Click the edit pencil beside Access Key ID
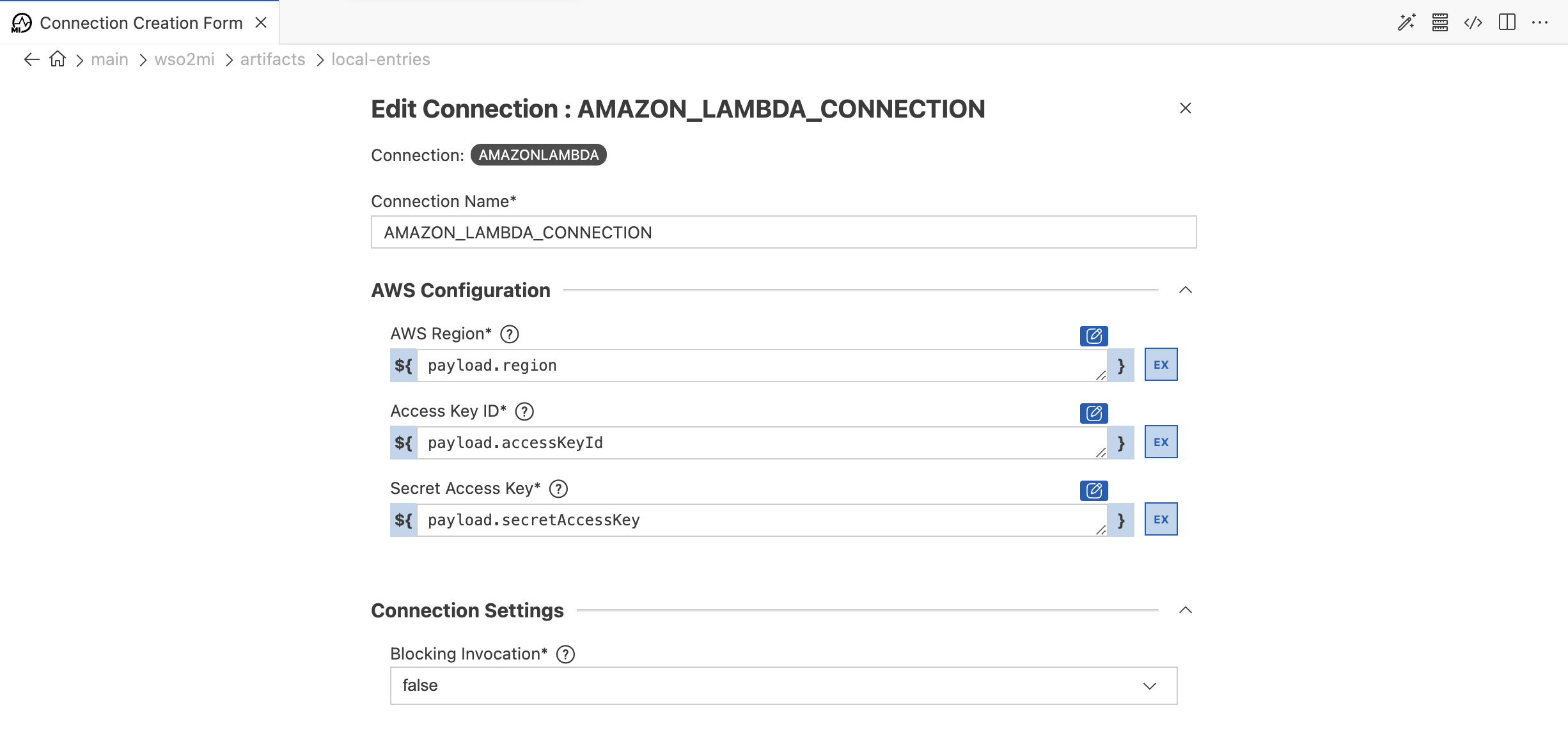Screen dimensions: 1568x749 pos(1094,413)
